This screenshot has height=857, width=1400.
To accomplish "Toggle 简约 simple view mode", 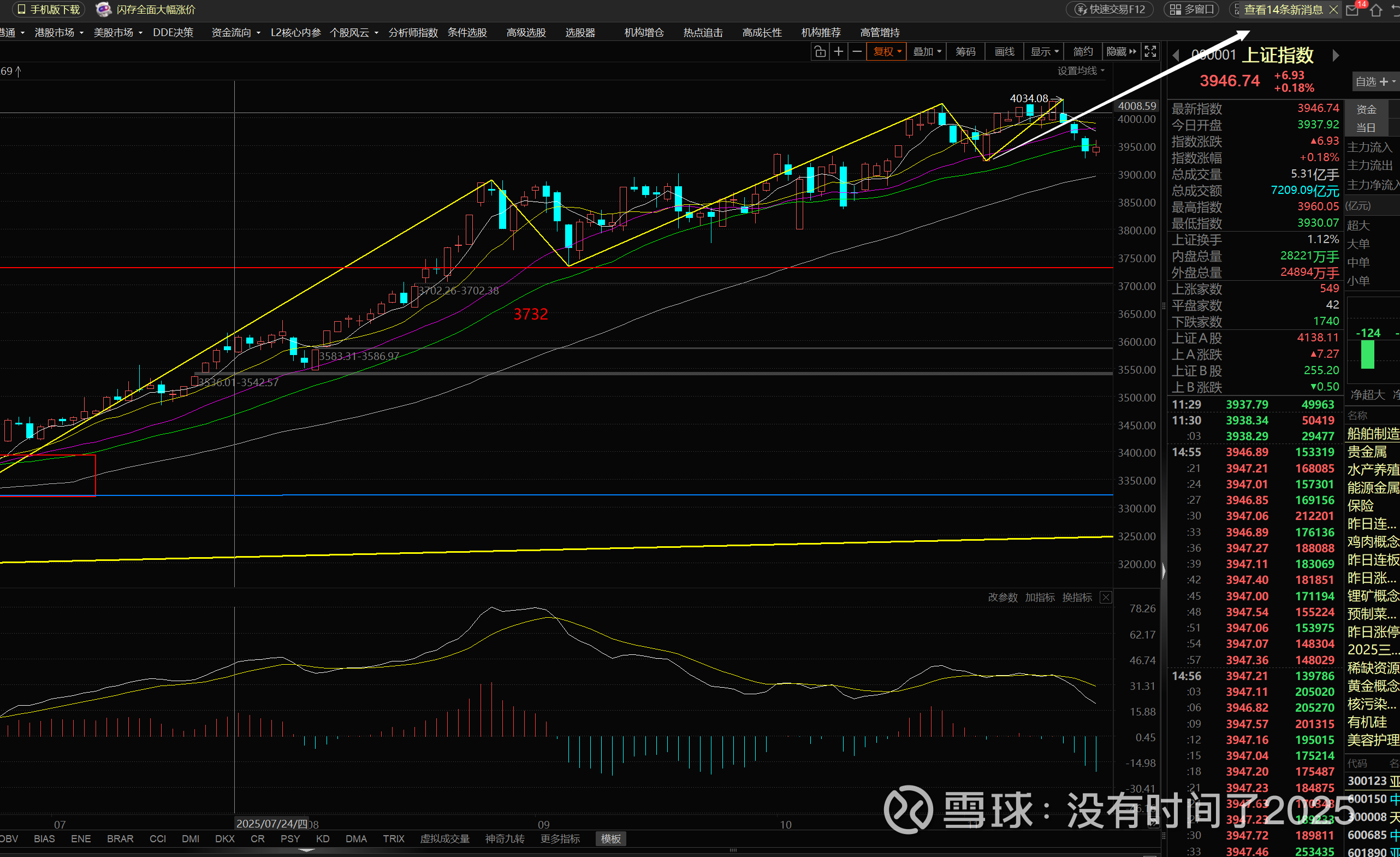I will tap(1082, 52).
